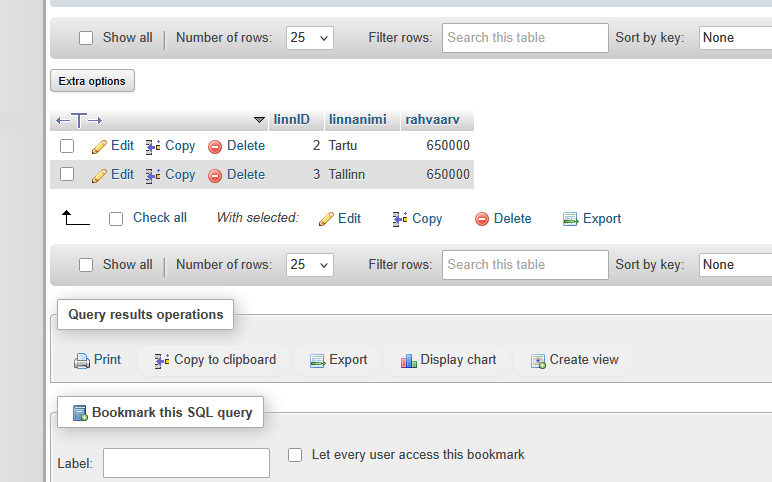Click the bookmark Label input field

click(186, 463)
